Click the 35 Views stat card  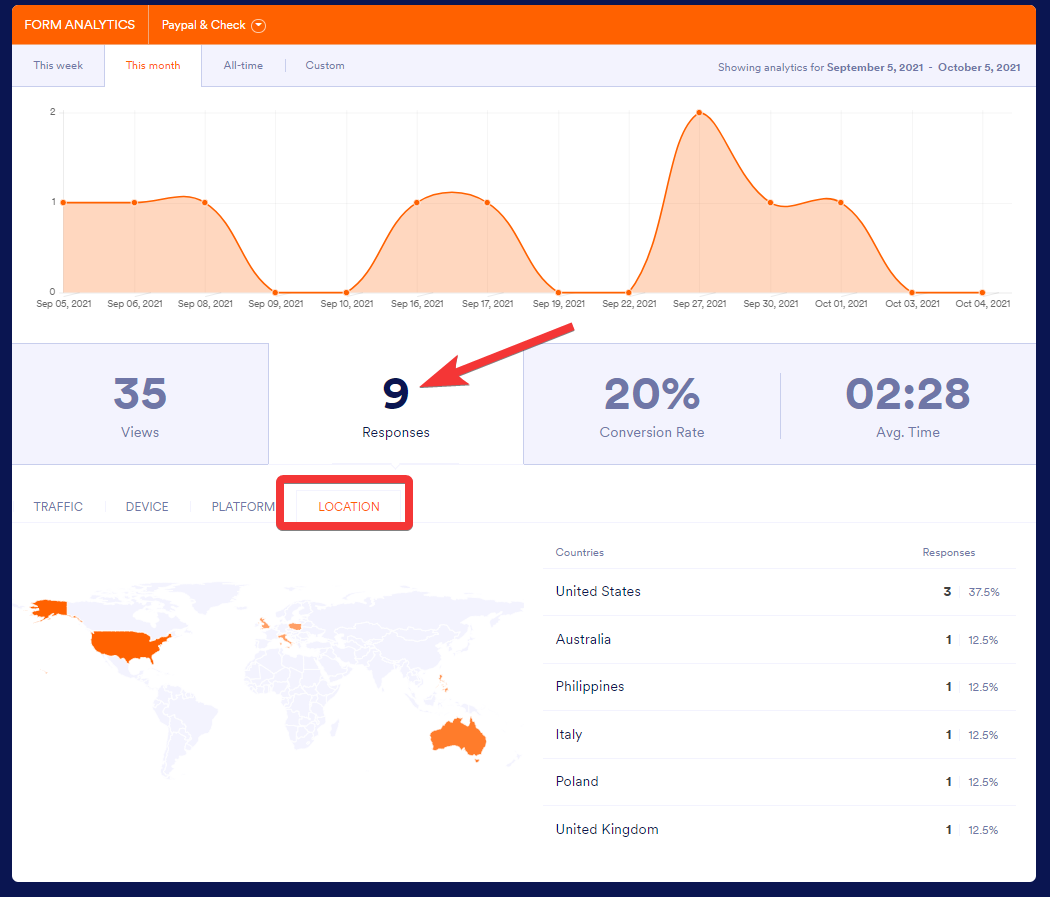(x=140, y=404)
